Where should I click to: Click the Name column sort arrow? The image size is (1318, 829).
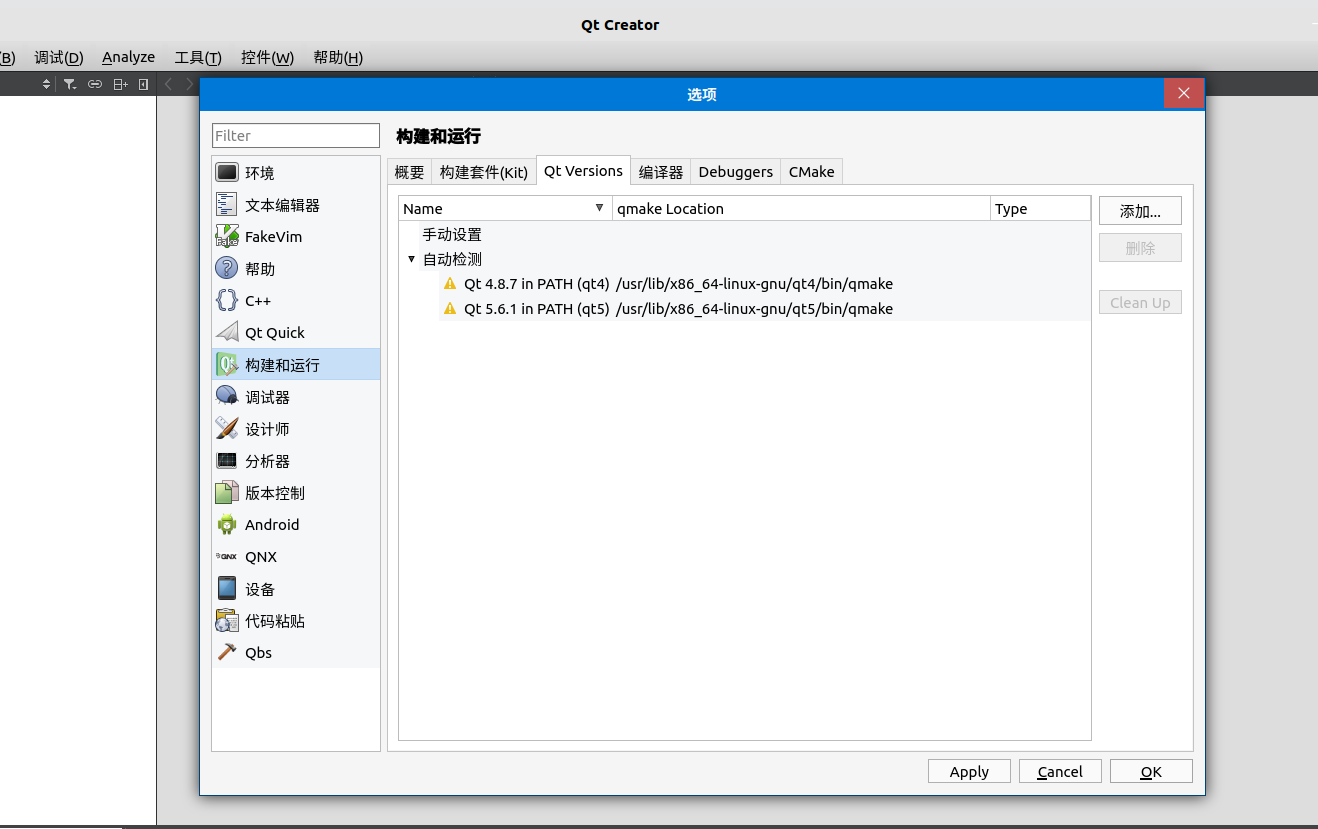coord(599,208)
